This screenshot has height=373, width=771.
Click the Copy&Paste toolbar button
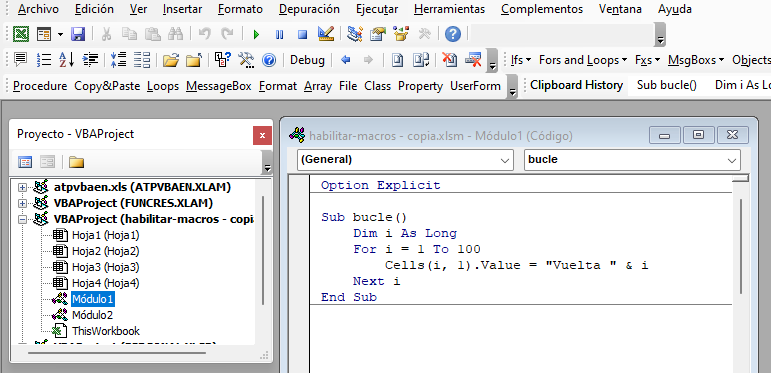(x=107, y=86)
